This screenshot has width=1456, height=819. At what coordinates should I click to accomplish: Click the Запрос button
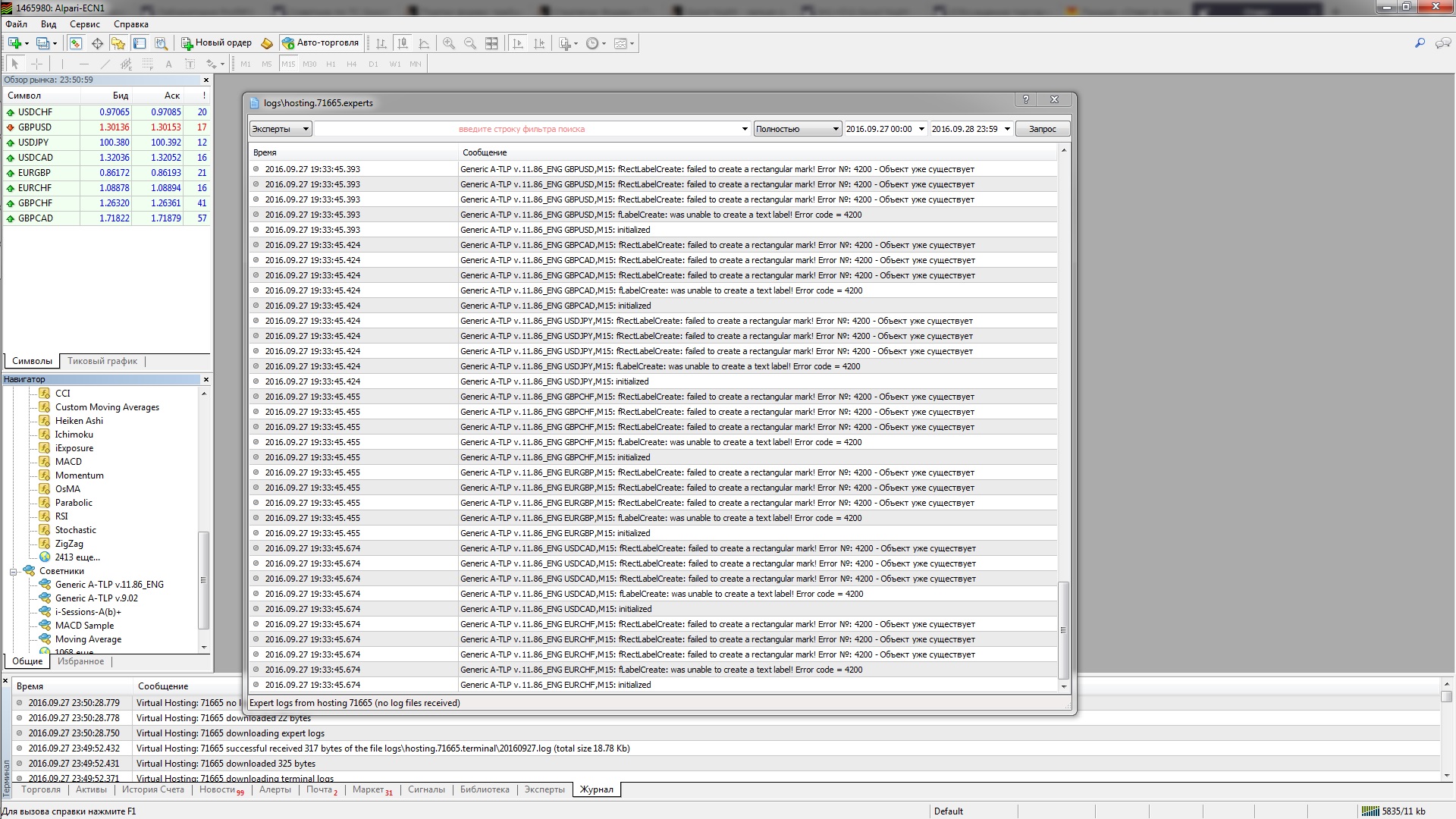coord(1043,129)
